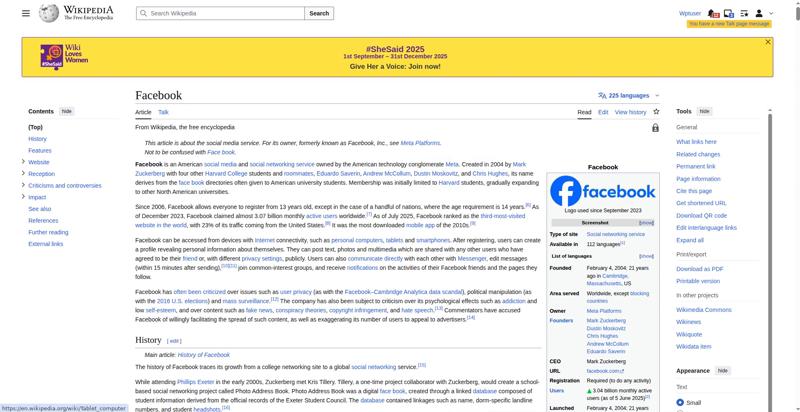Open the notices tray icon
This screenshot has height=412, width=800.
729,13
